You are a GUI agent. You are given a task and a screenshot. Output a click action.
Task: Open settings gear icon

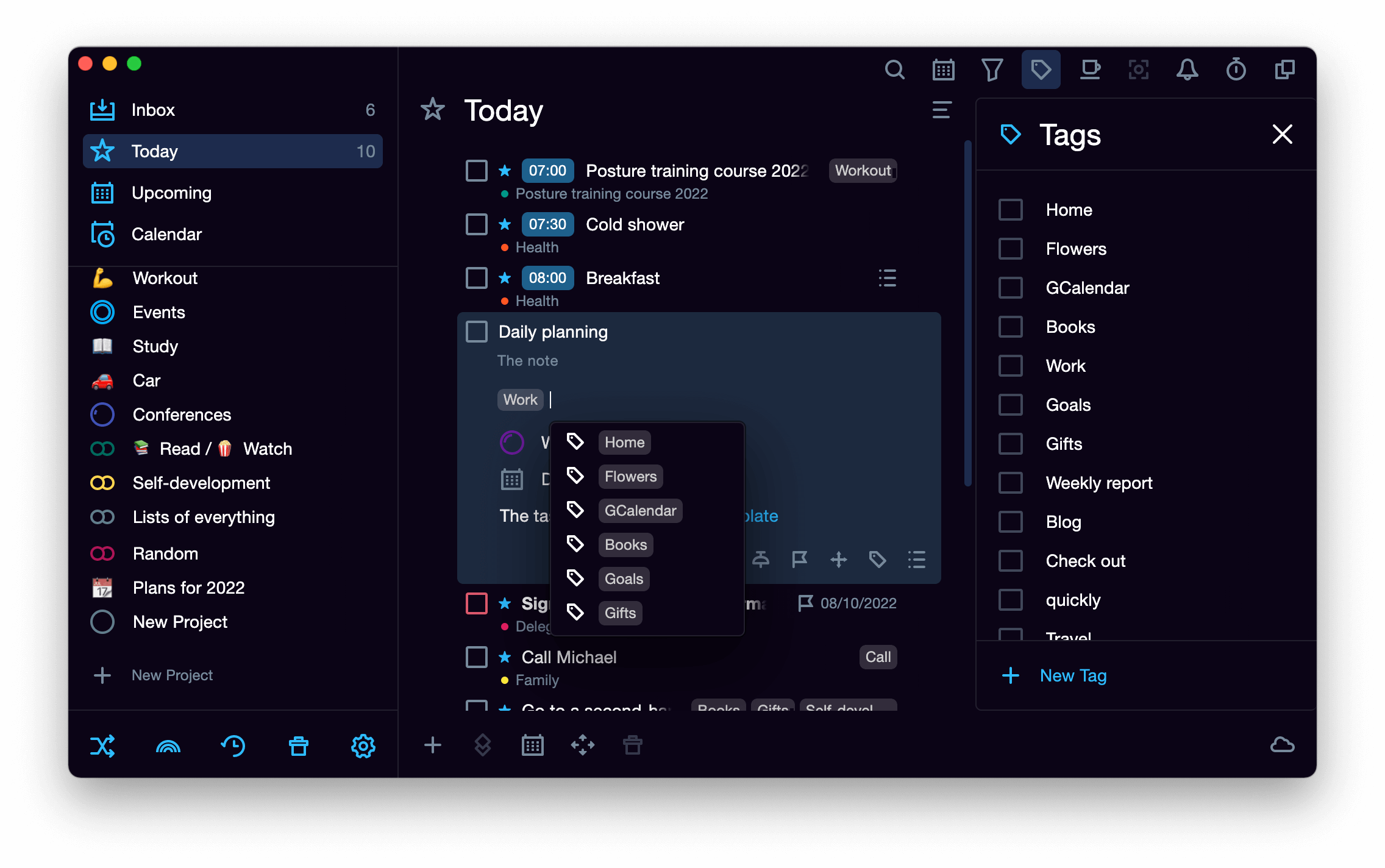pos(363,745)
